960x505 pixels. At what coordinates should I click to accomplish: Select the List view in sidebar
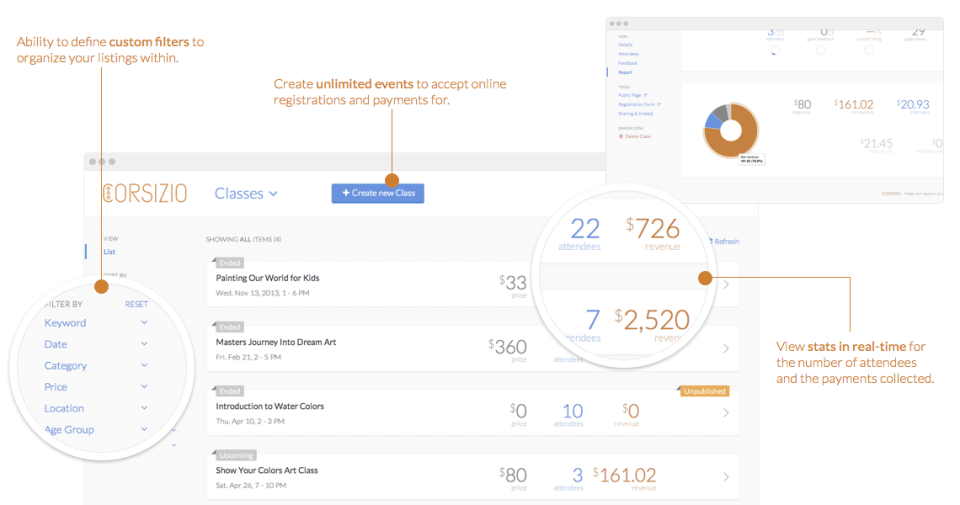click(x=110, y=252)
